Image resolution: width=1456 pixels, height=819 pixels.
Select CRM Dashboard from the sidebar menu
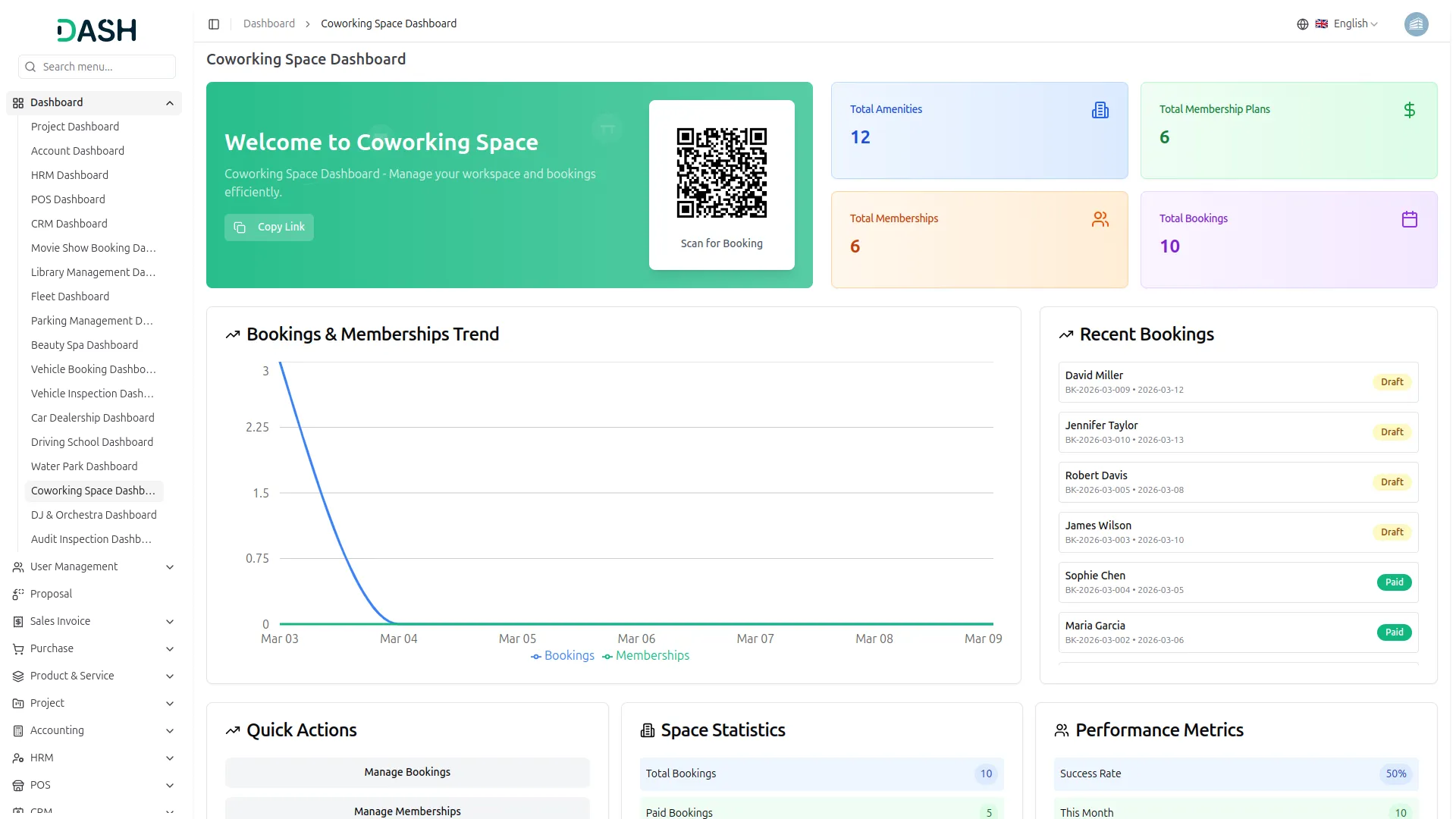69,224
